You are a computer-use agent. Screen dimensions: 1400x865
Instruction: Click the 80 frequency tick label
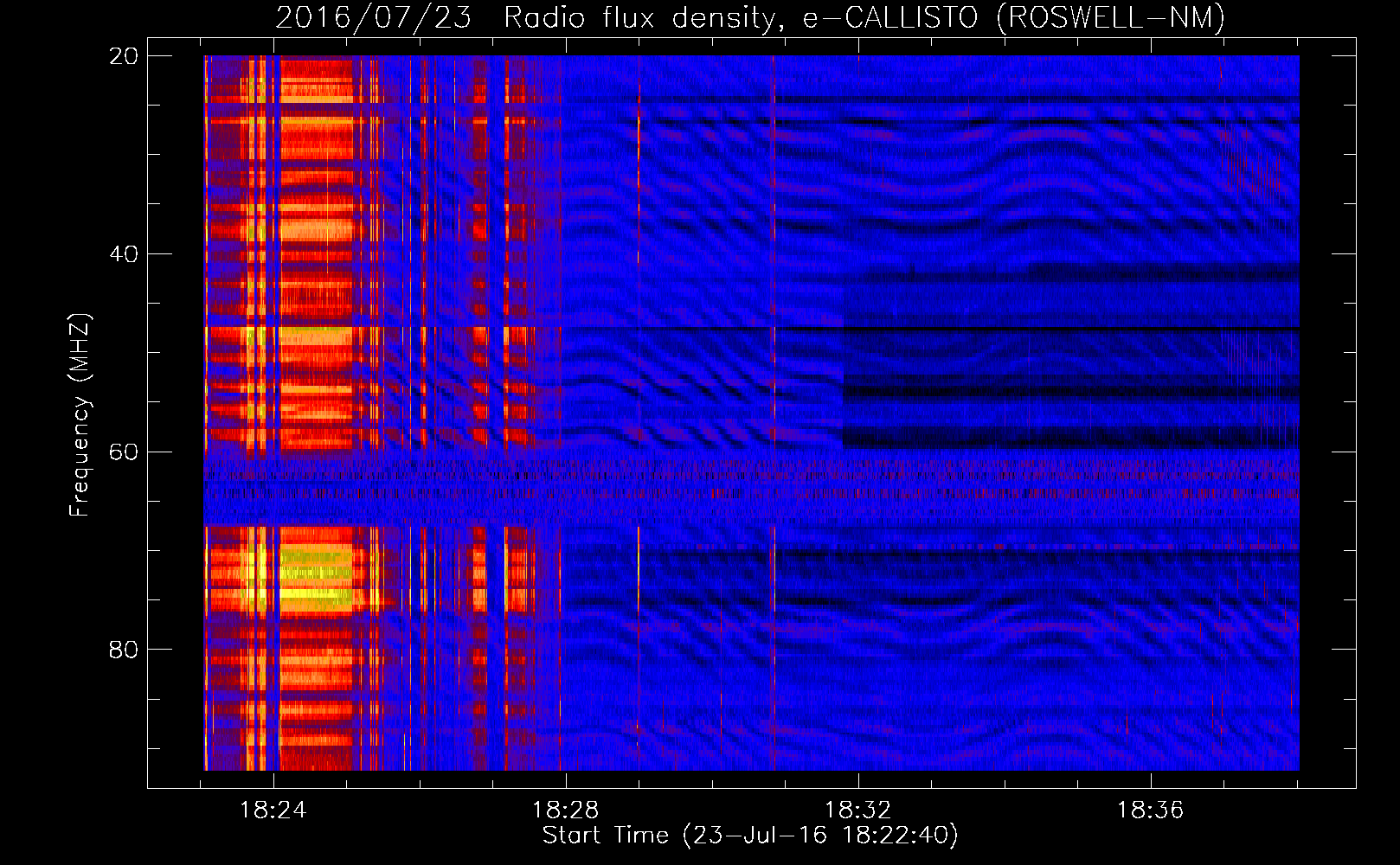point(123,650)
